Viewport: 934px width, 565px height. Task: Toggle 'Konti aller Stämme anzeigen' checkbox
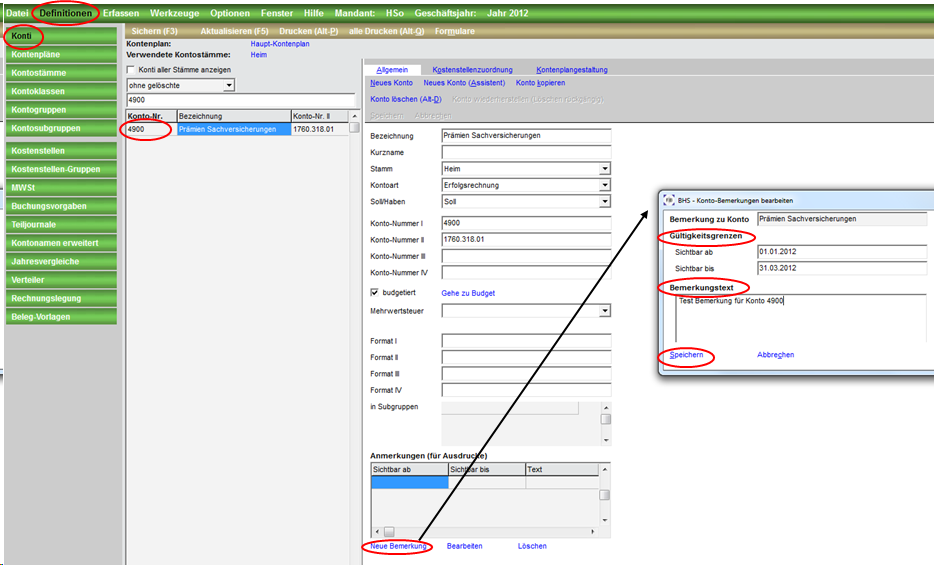(131, 70)
